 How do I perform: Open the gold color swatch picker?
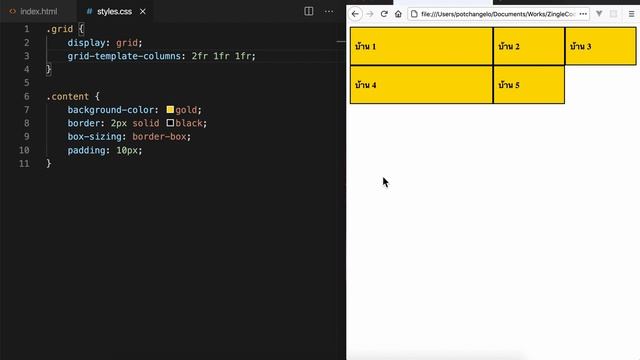tap(170, 109)
